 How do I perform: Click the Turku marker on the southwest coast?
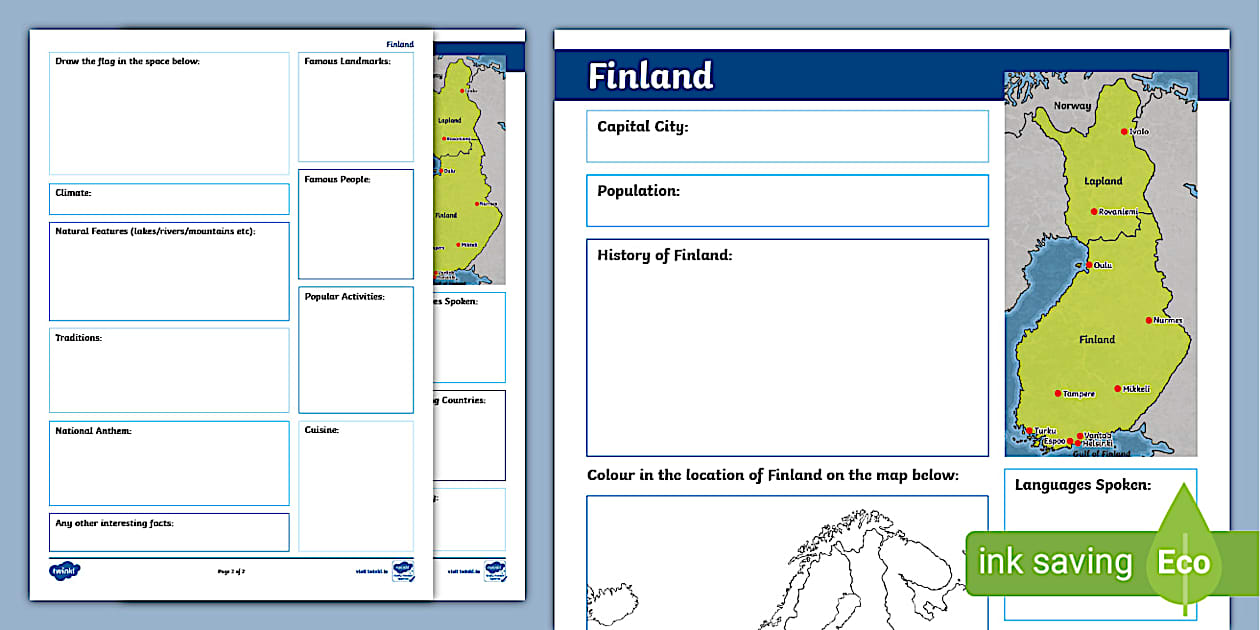(x=1030, y=428)
